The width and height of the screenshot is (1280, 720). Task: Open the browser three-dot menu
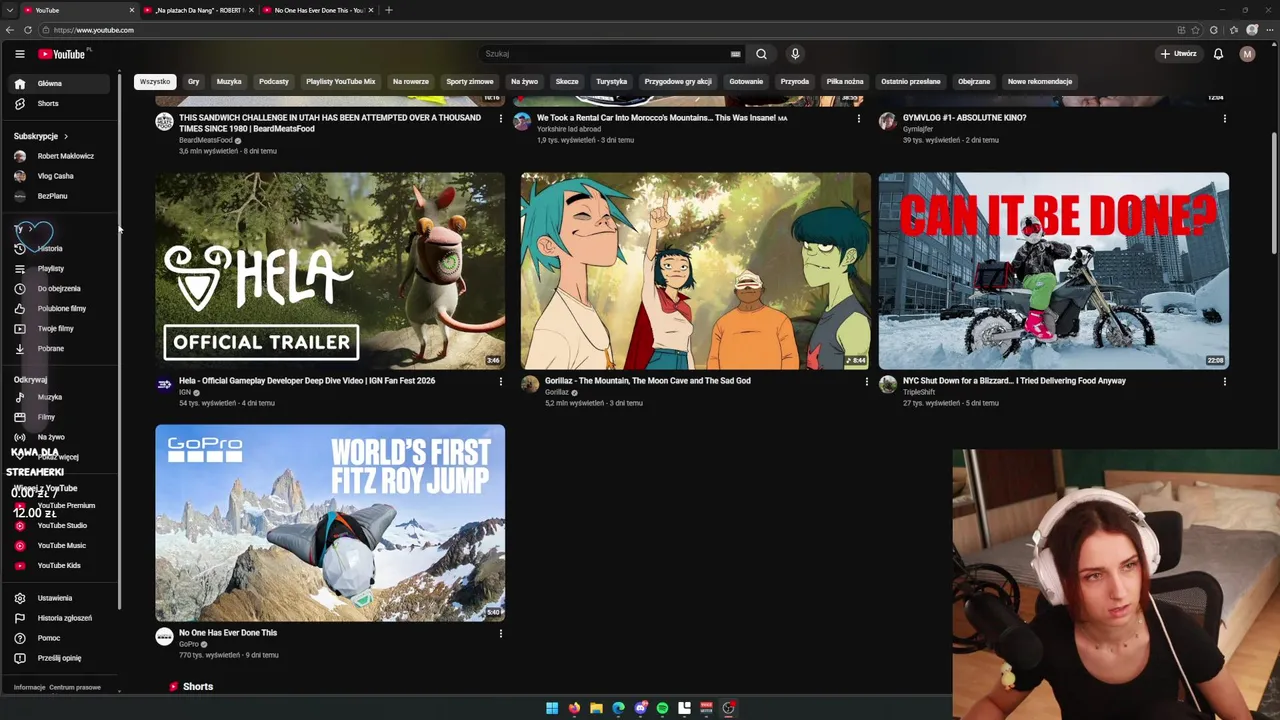[x=1268, y=30]
